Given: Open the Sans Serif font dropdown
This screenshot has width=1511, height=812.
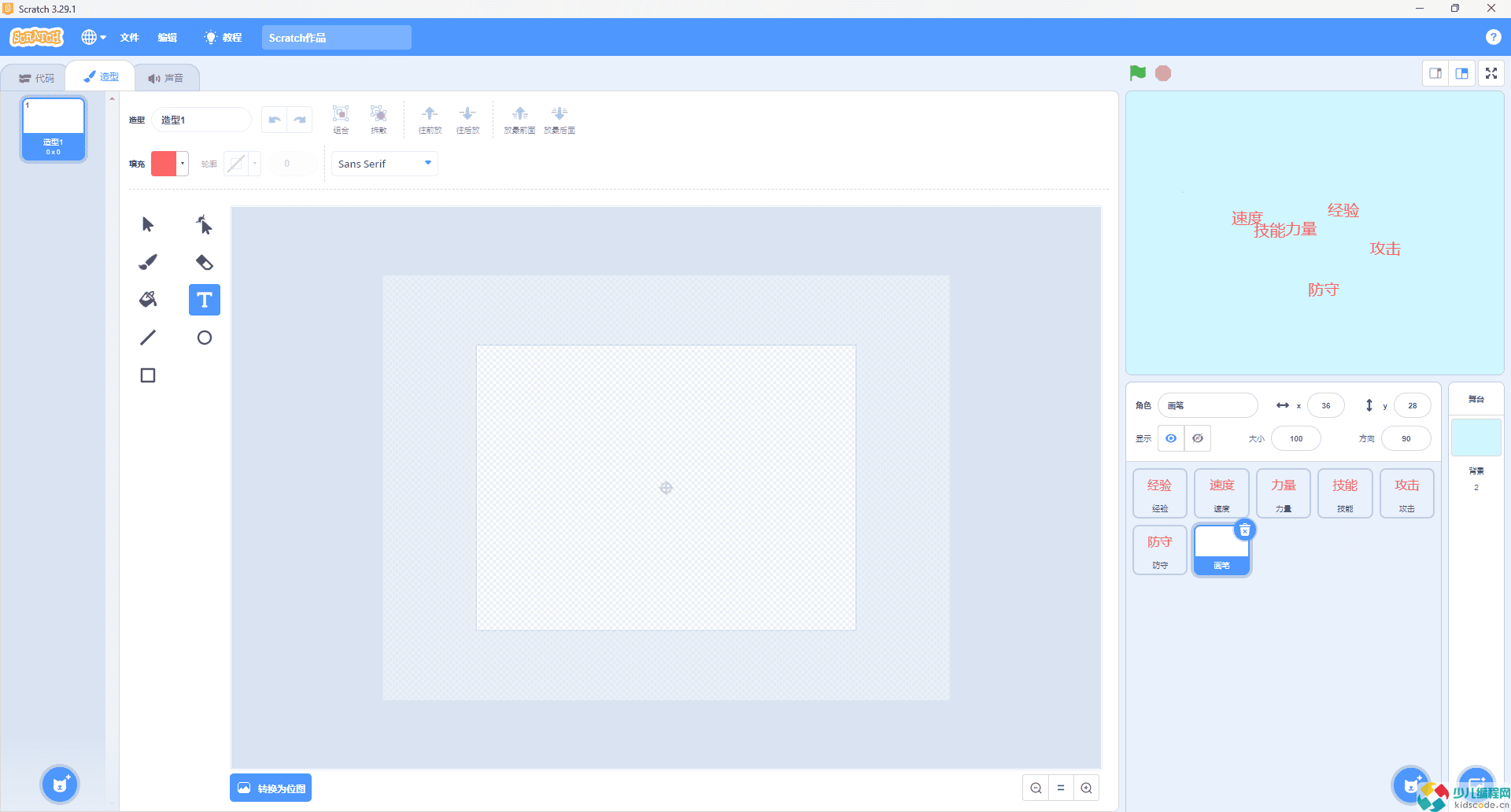Looking at the screenshot, I should coord(384,164).
